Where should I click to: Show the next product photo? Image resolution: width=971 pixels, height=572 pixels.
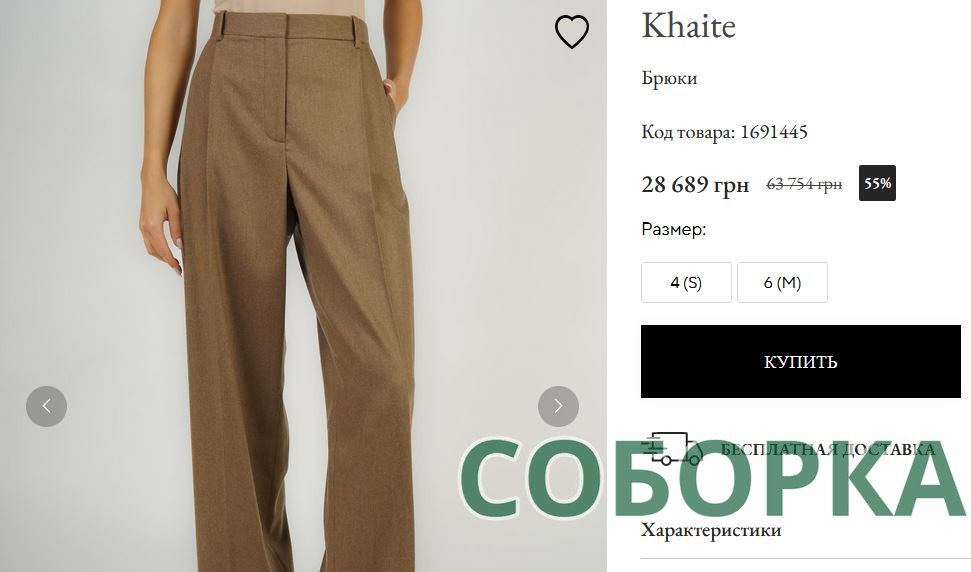[x=558, y=406]
